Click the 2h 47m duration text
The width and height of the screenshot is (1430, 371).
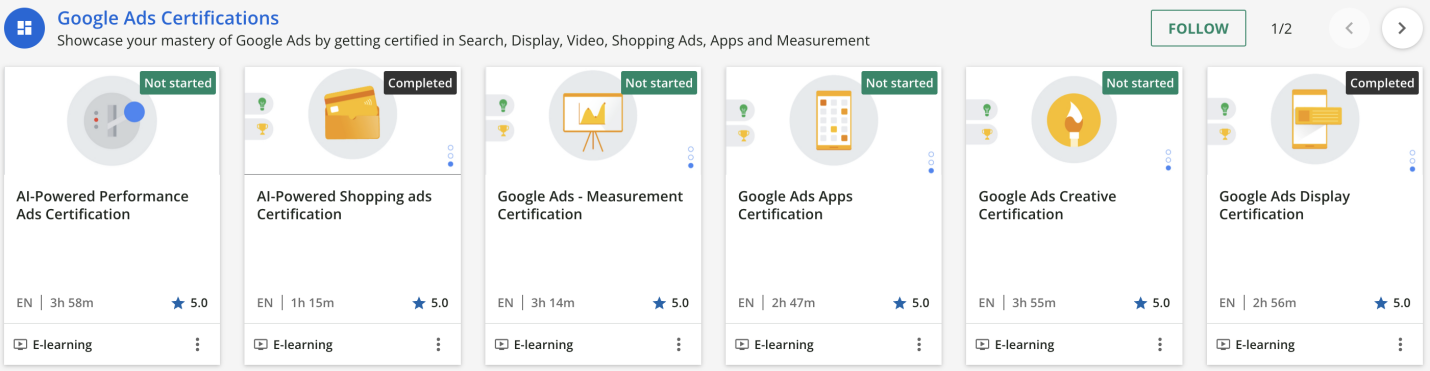[794, 303]
